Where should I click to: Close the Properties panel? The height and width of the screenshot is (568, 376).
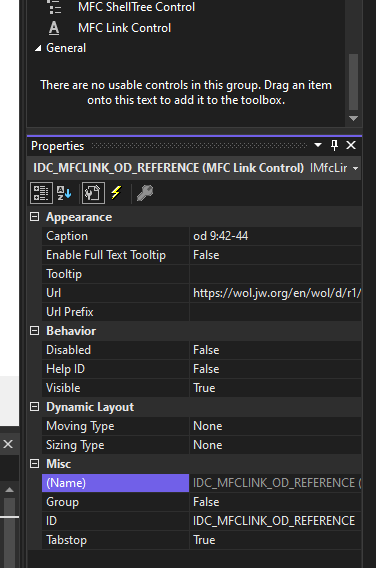pyautogui.click(x=351, y=145)
